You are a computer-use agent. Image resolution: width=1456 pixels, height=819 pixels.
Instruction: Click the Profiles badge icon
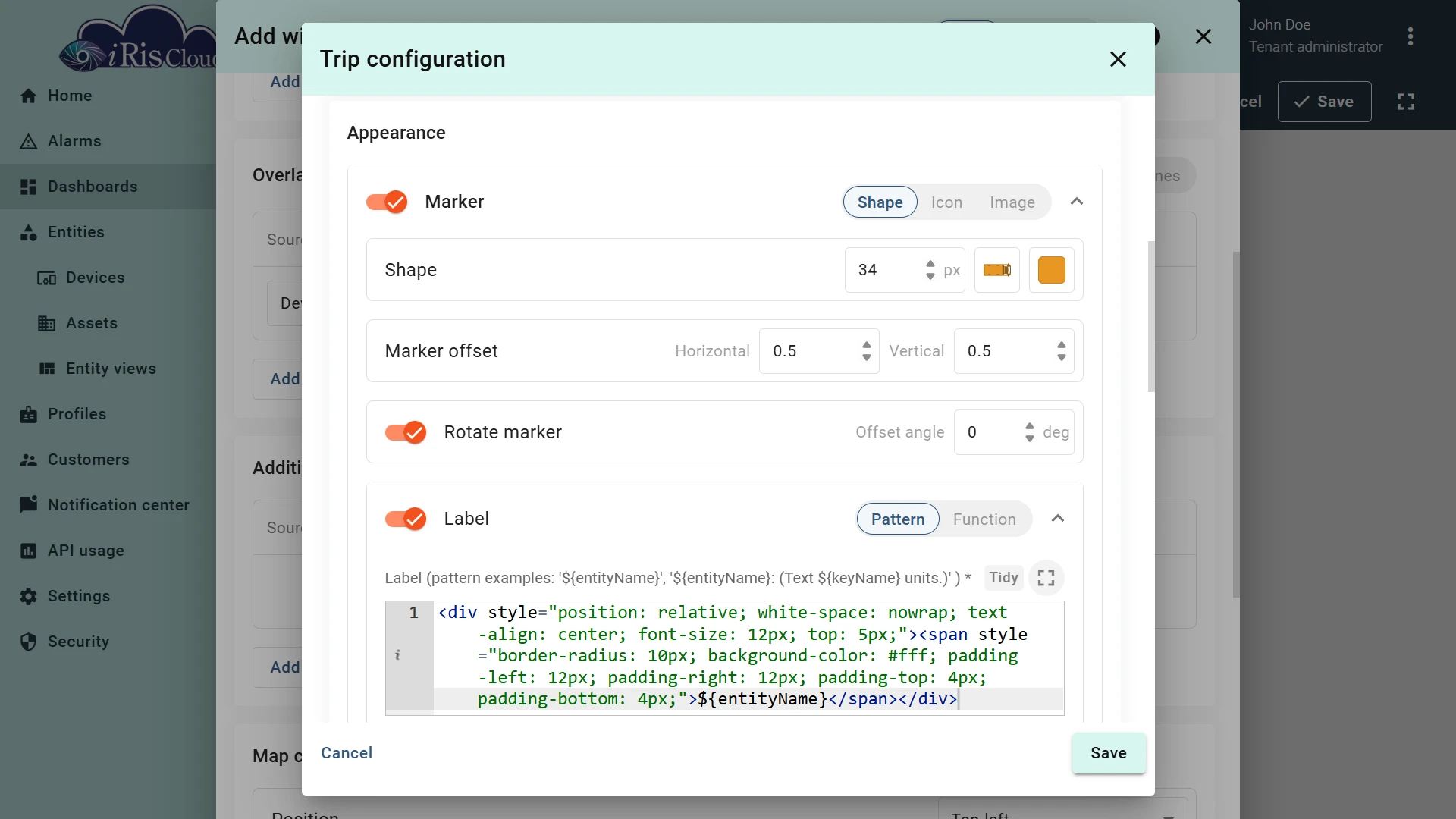(x=28, y=414)
